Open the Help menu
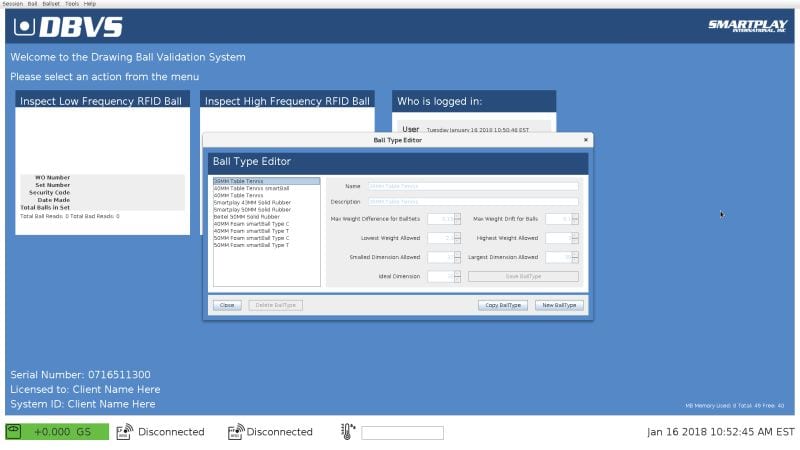 [x=90, y=4]
